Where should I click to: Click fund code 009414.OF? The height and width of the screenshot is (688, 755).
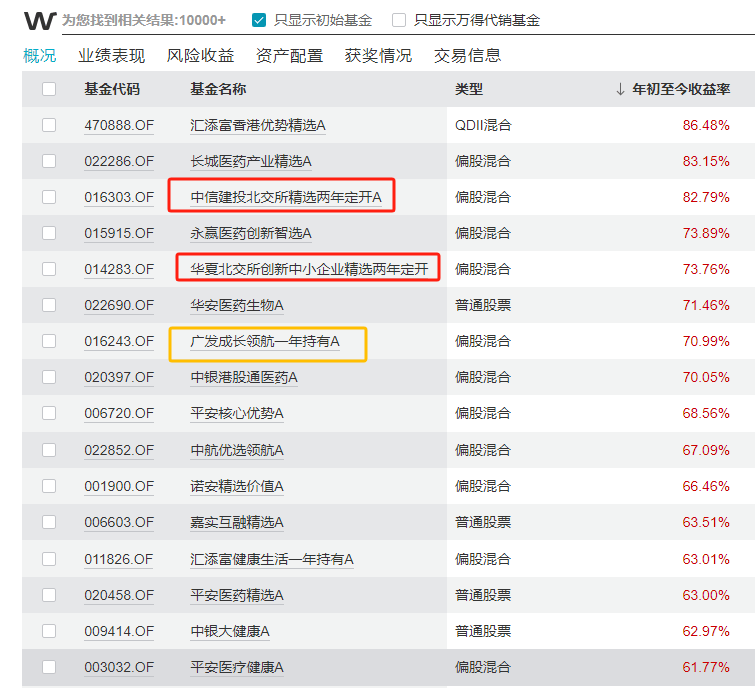pos(119,631)
